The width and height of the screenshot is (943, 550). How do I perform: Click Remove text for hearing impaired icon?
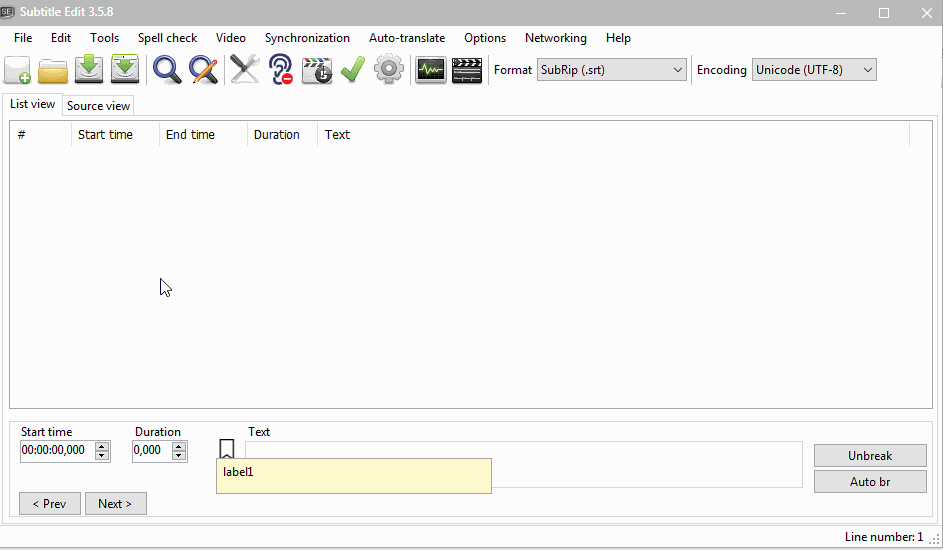[x=280, y=70]
